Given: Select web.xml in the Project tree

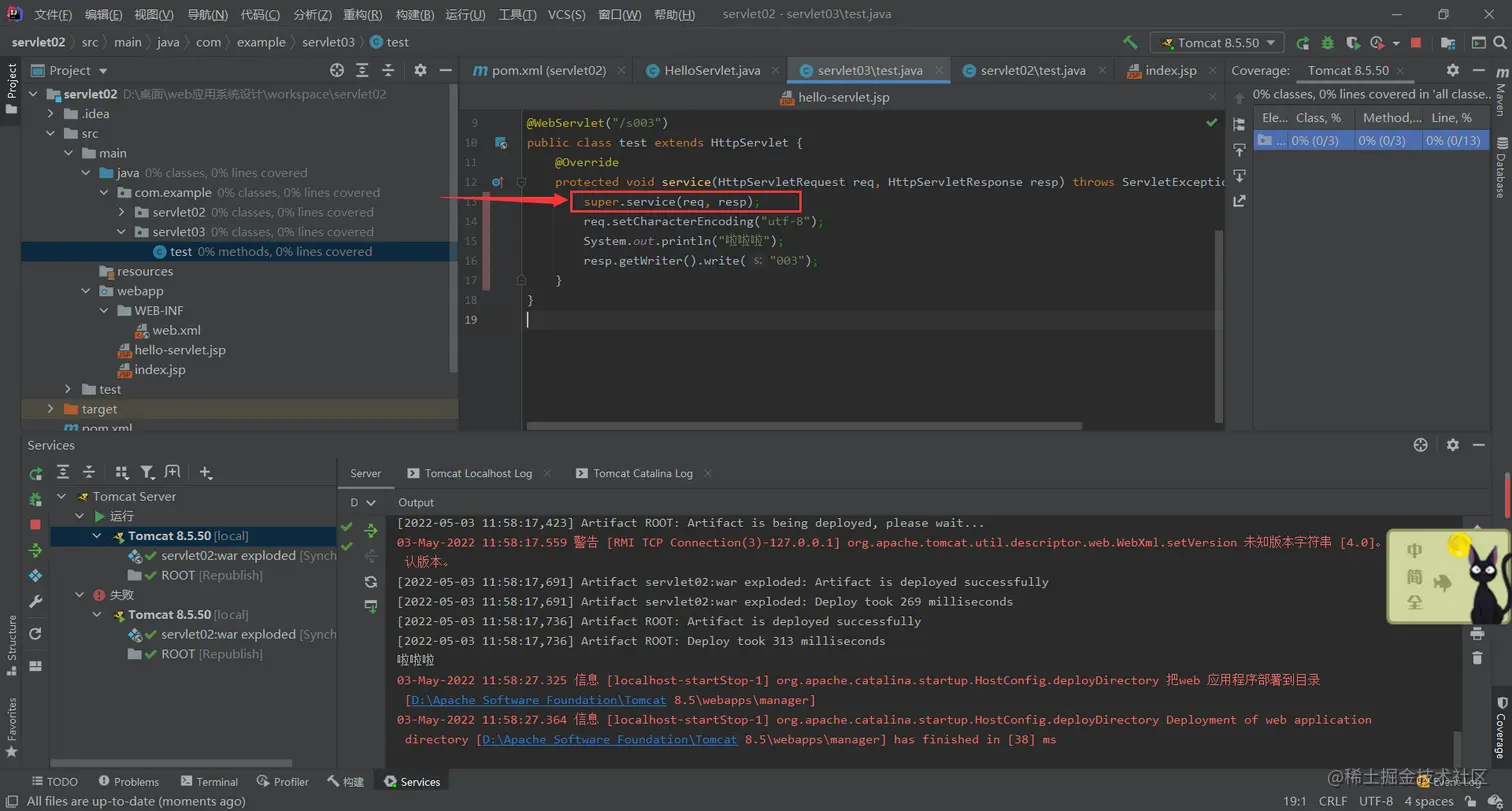Looking at the screenshot, I should pos(177,330).
